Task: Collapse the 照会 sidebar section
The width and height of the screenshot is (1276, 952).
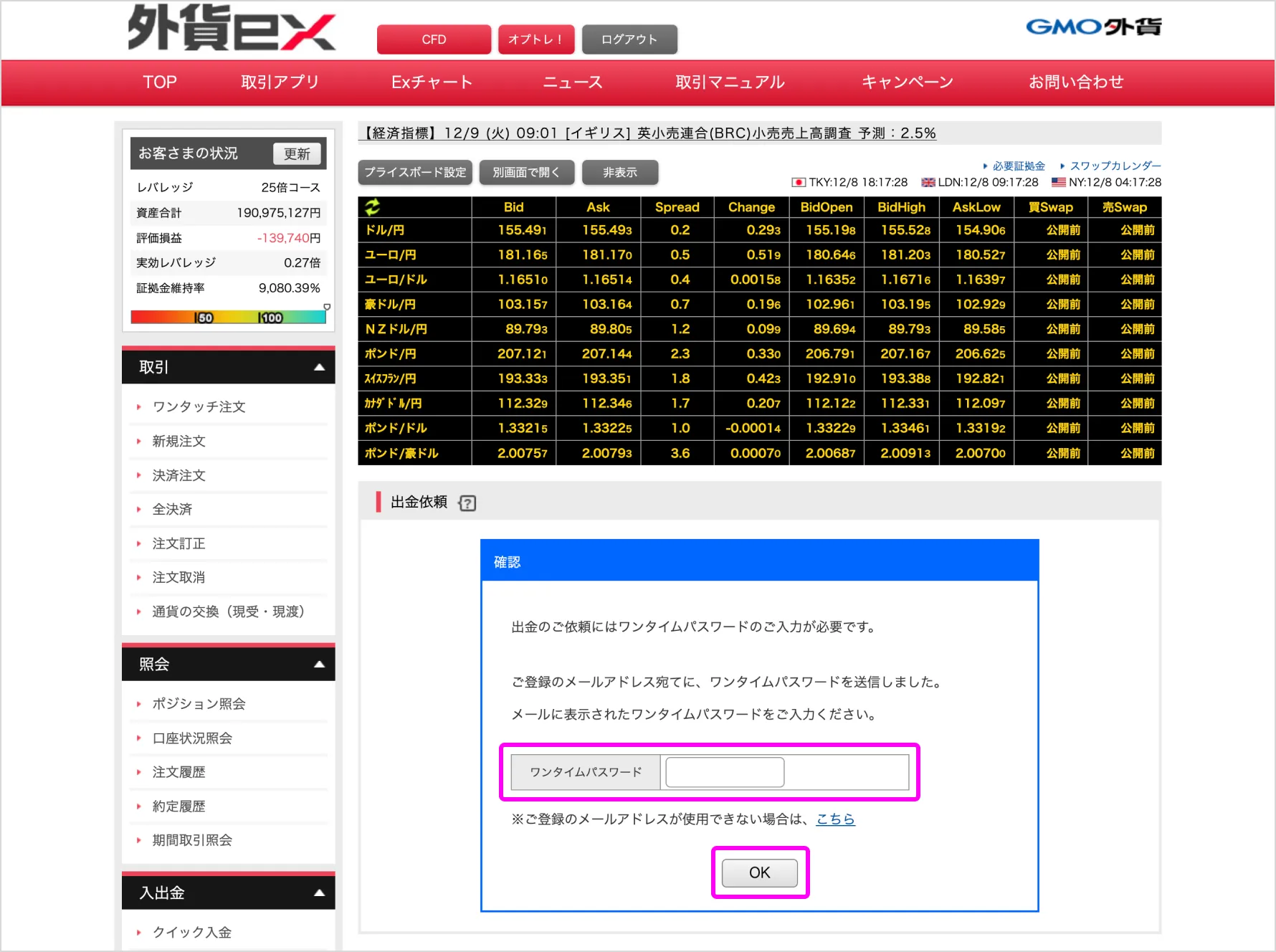Action: click(320, 665)
